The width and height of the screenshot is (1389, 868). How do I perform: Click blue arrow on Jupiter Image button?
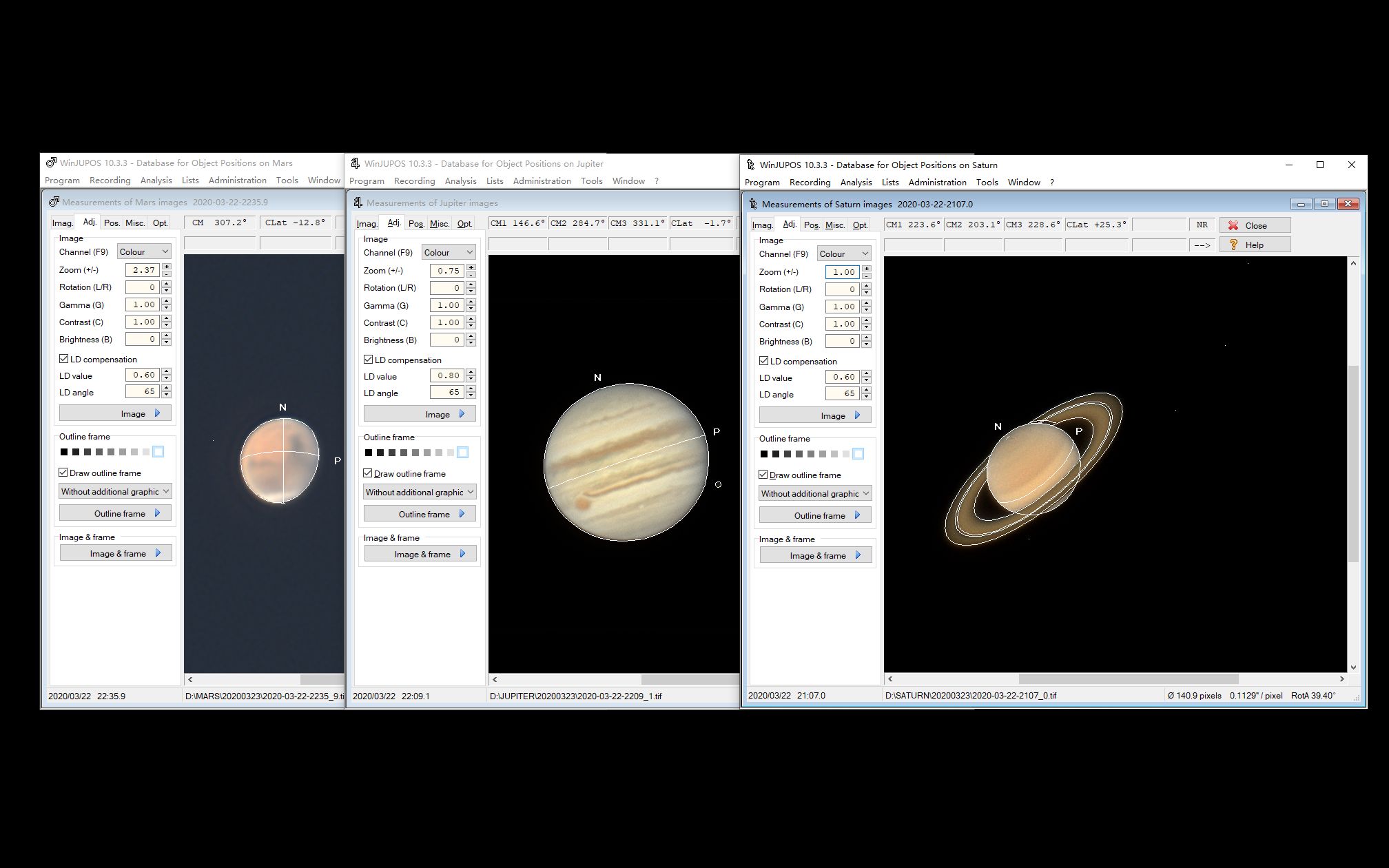click(x=462, y=414)
